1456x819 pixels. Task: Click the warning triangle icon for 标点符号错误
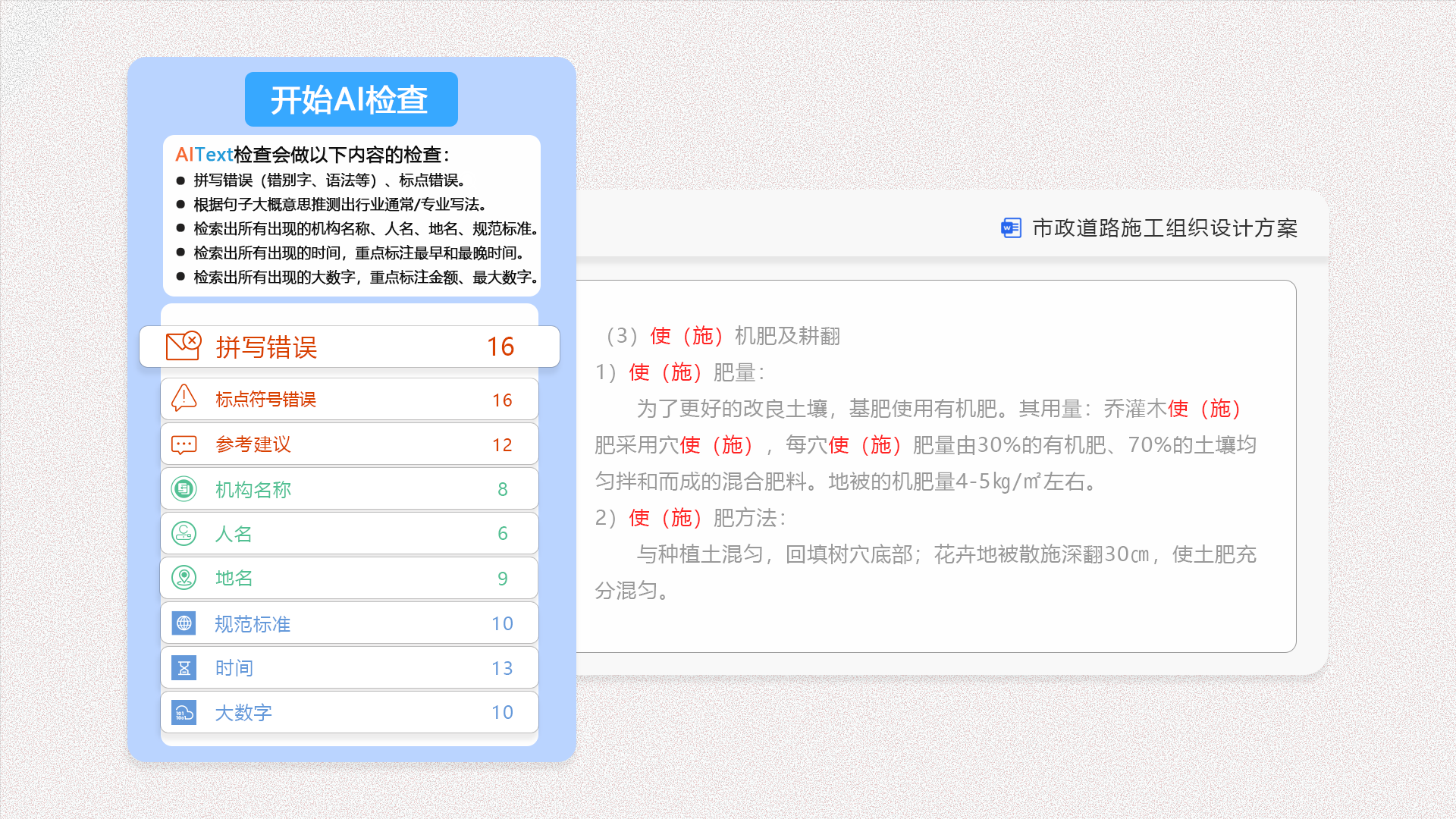[x=184, y=398]
